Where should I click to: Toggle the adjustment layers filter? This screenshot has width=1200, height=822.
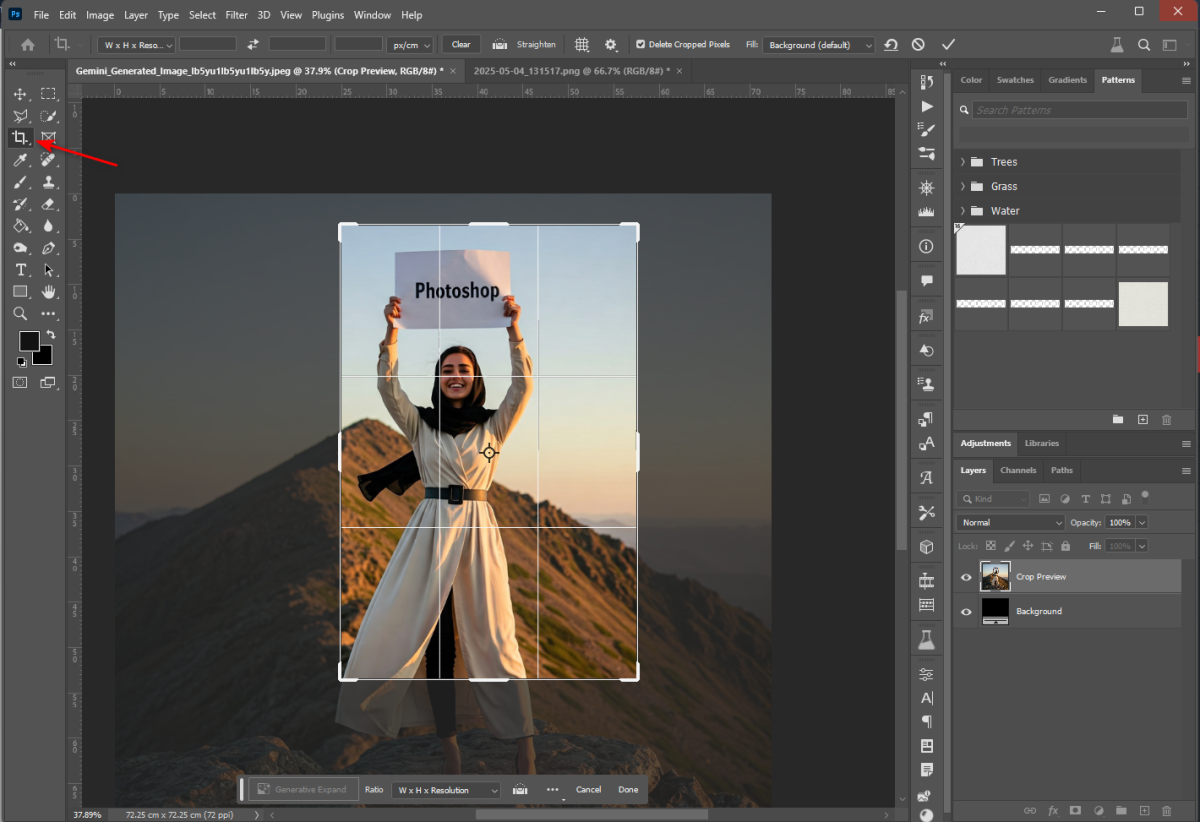pyautogui.click(x=1065, y=498)
